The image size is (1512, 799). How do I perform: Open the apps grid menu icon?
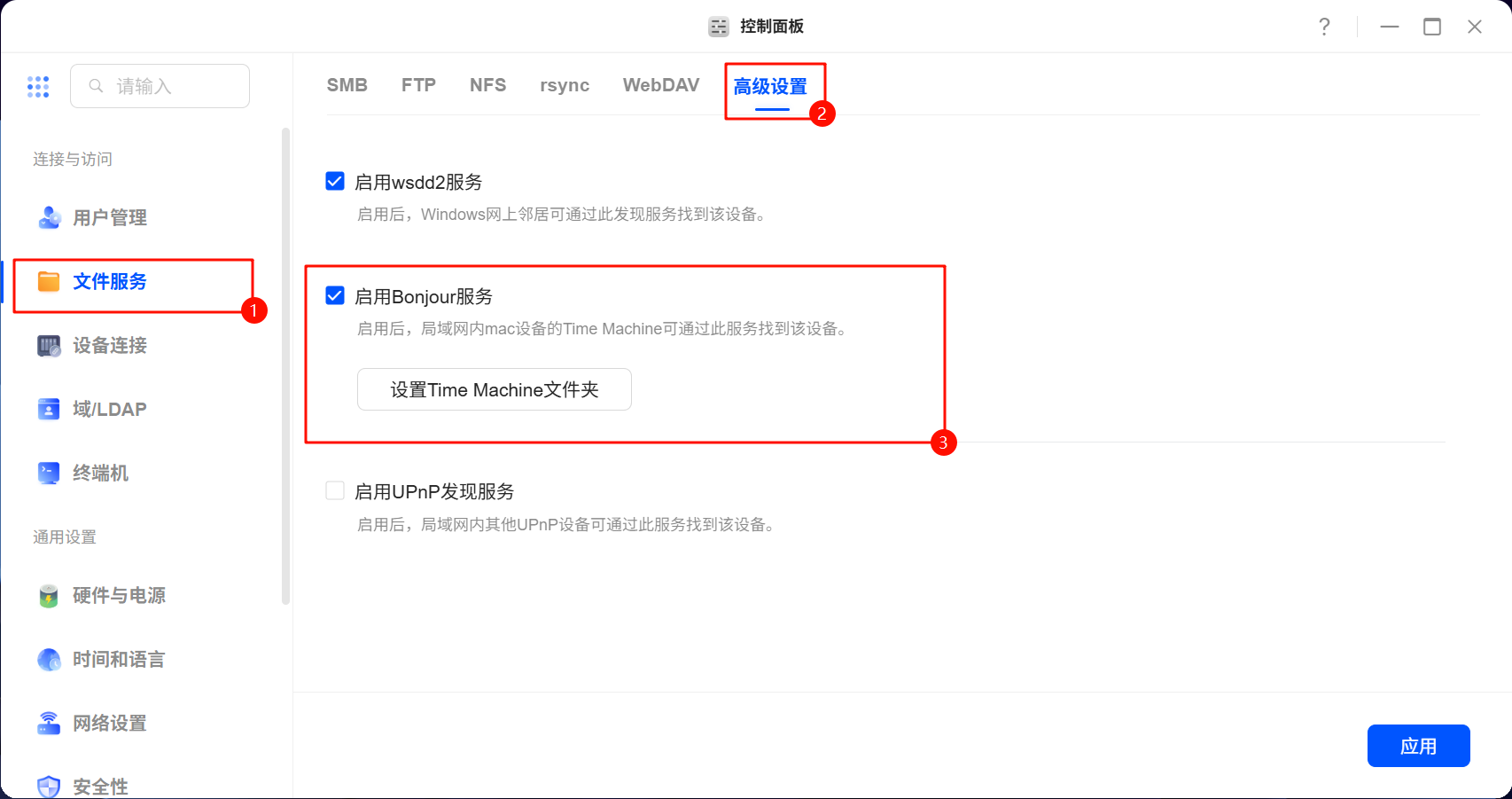pos(38,86)
